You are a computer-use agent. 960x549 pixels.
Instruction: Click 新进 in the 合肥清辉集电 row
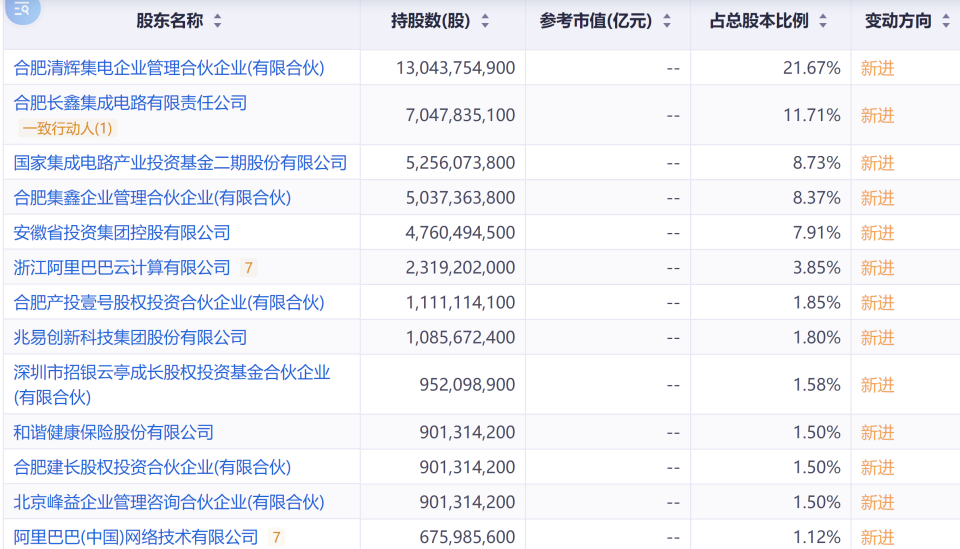[877, 68]
